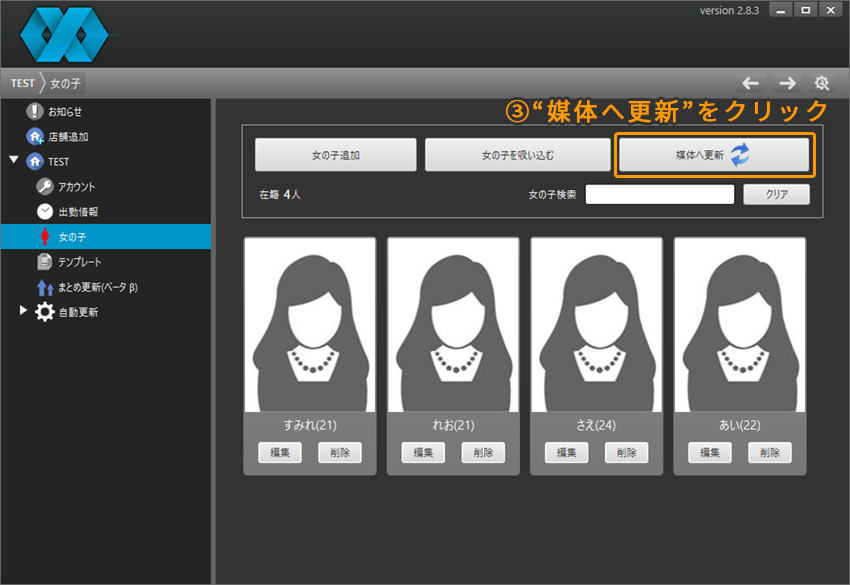
Task: Click the 在籍 4人 count text
Action: coord(280,194)
